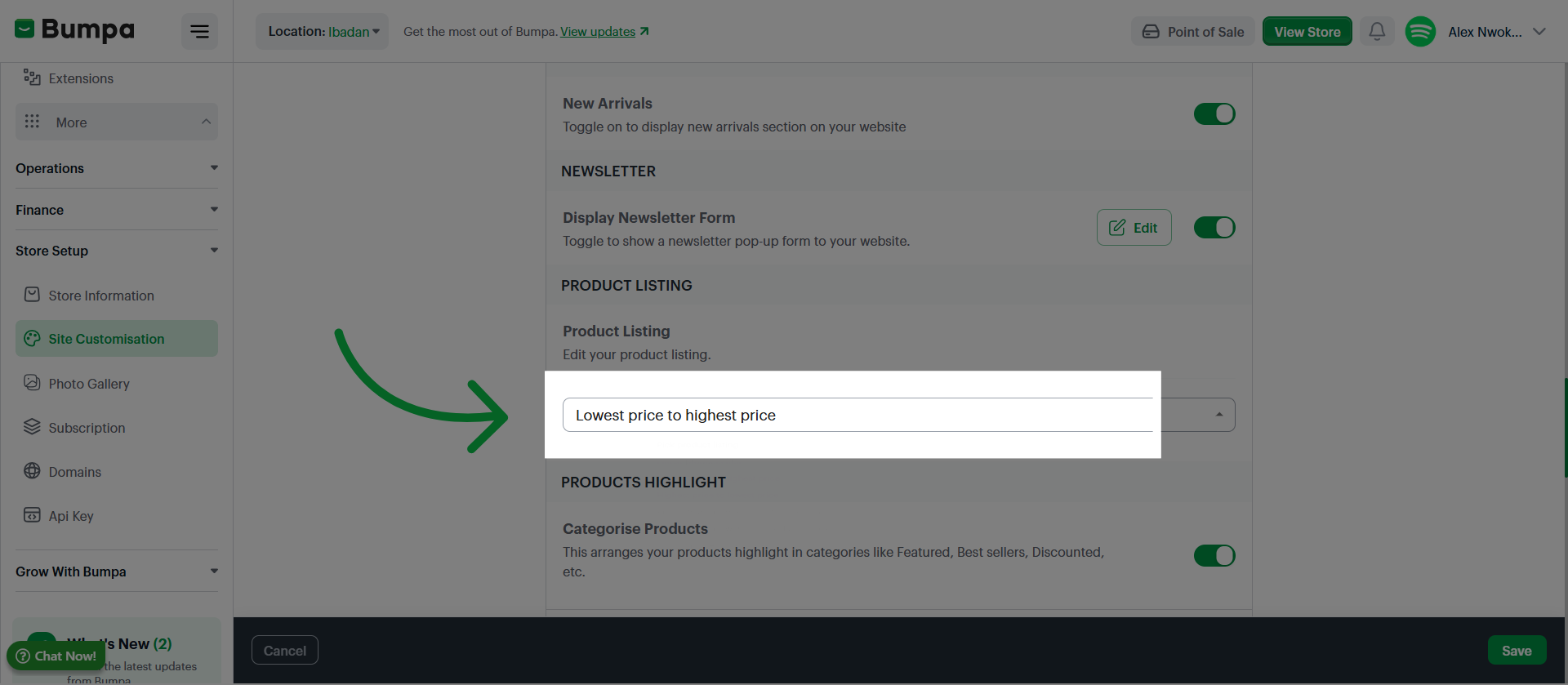Toggle Categorise Products switch

pyautogui.click(x=1214, y=556)
